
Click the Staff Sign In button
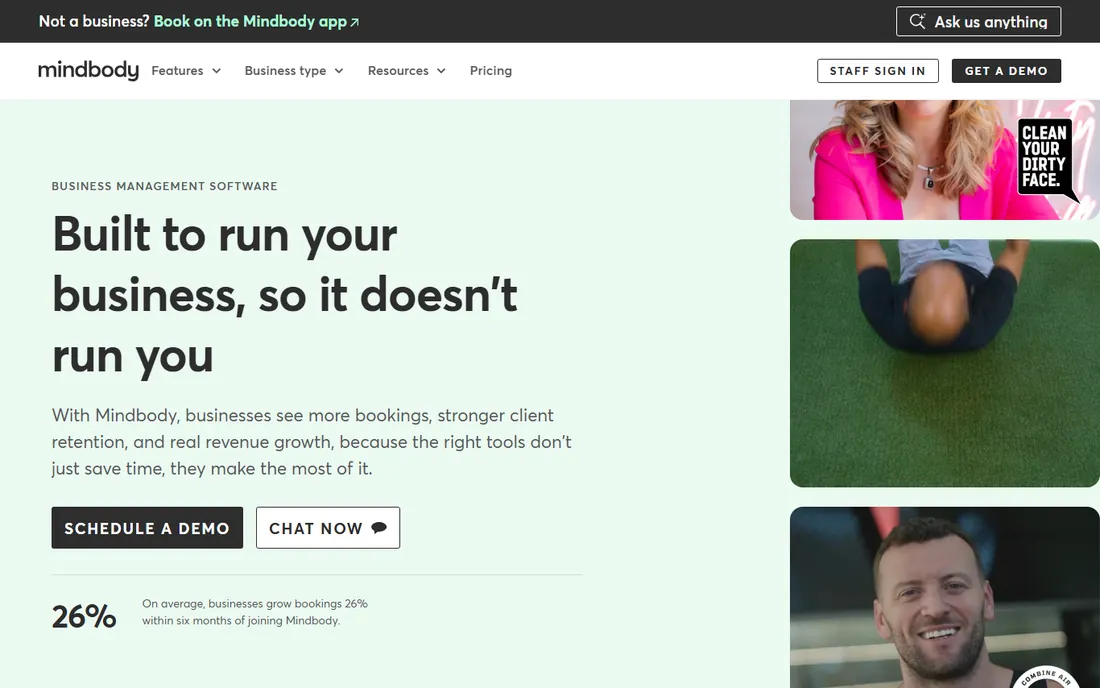(x=878, y=71)
